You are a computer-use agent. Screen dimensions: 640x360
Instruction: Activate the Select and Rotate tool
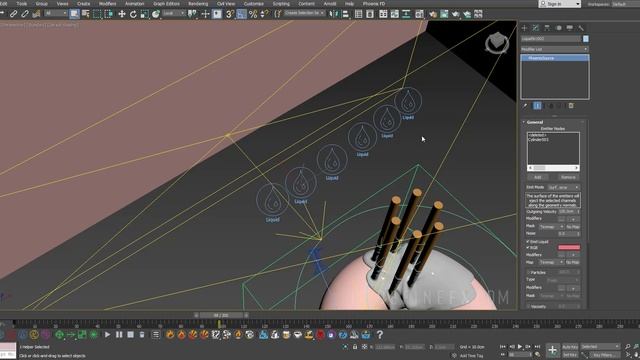pyautogui.click(x=133, y=14)
